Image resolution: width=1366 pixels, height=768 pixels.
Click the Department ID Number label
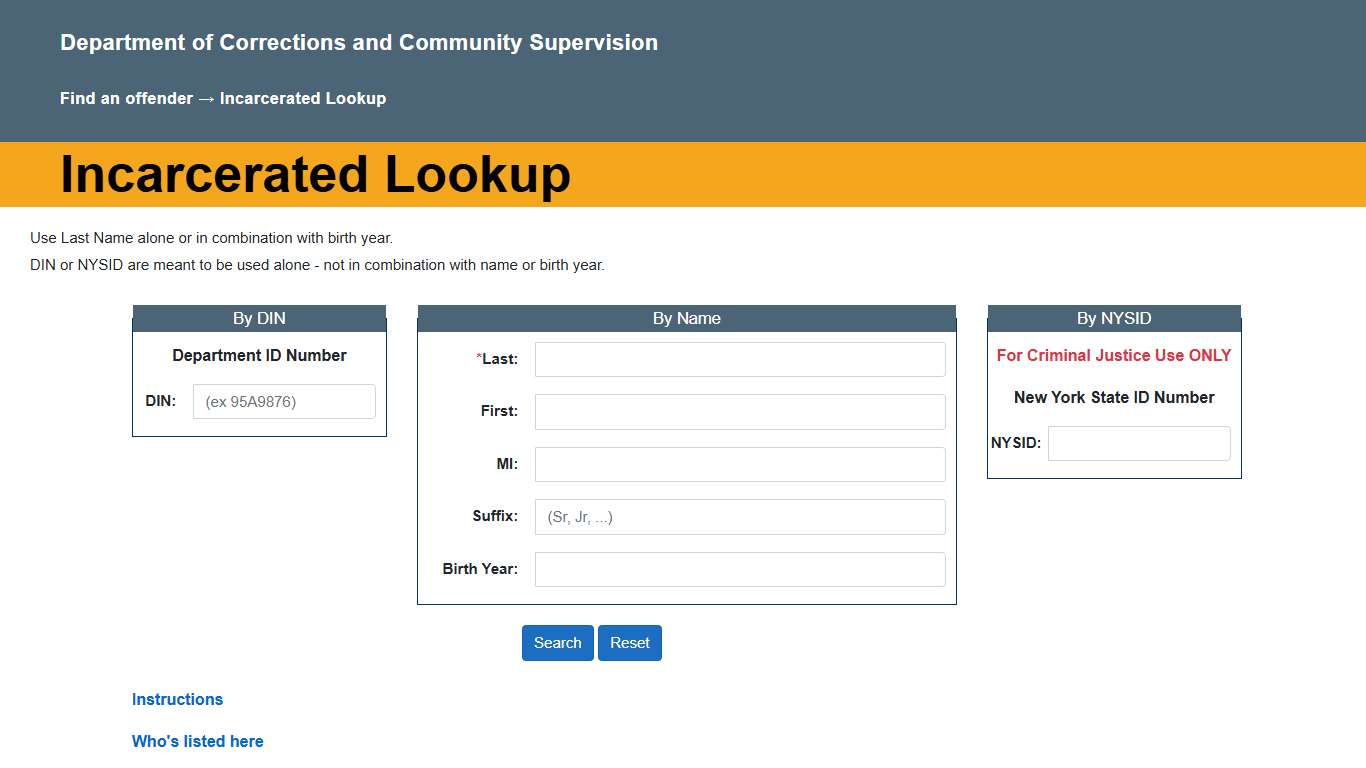258,355
